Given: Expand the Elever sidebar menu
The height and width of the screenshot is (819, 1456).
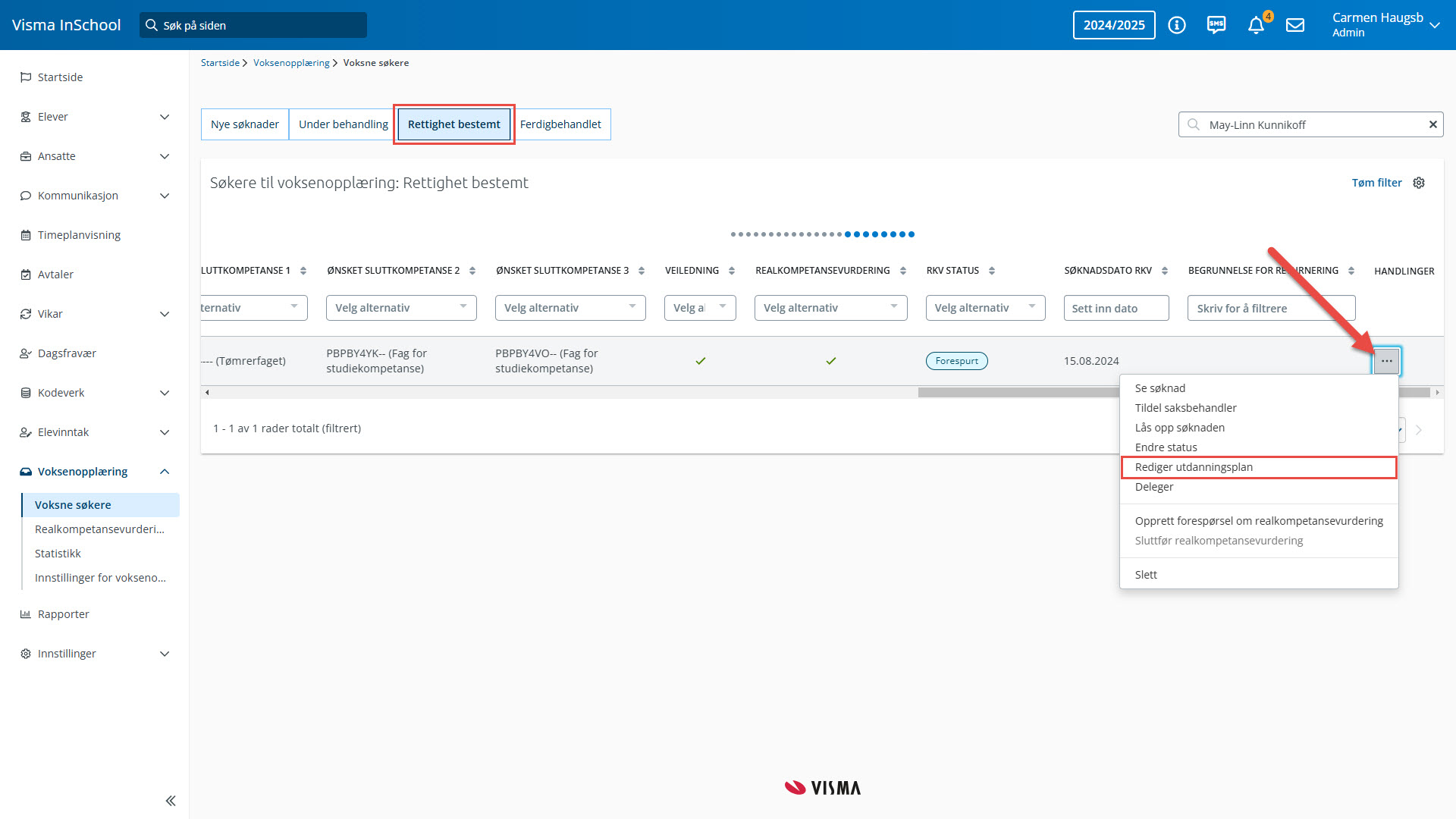Looking at the screenshot, I should 165,117.
